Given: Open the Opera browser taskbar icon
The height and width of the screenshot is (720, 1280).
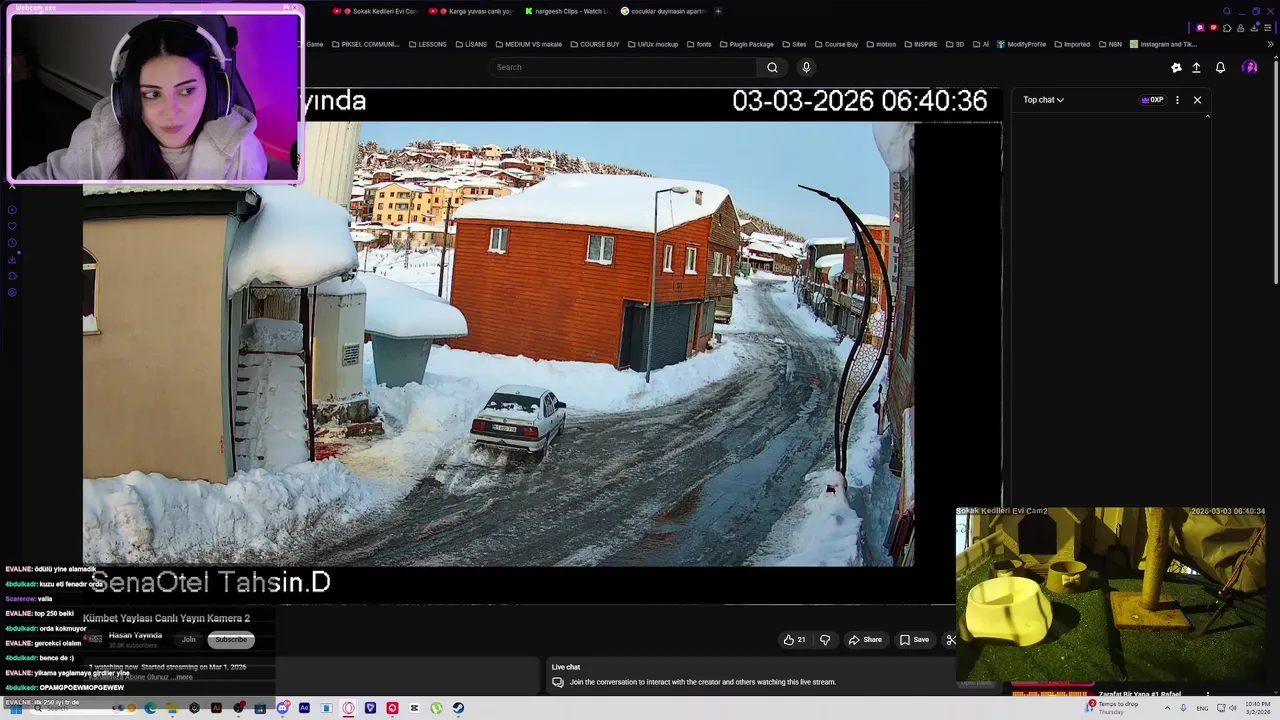Looking at the screenshot, I should pos(348,708).
